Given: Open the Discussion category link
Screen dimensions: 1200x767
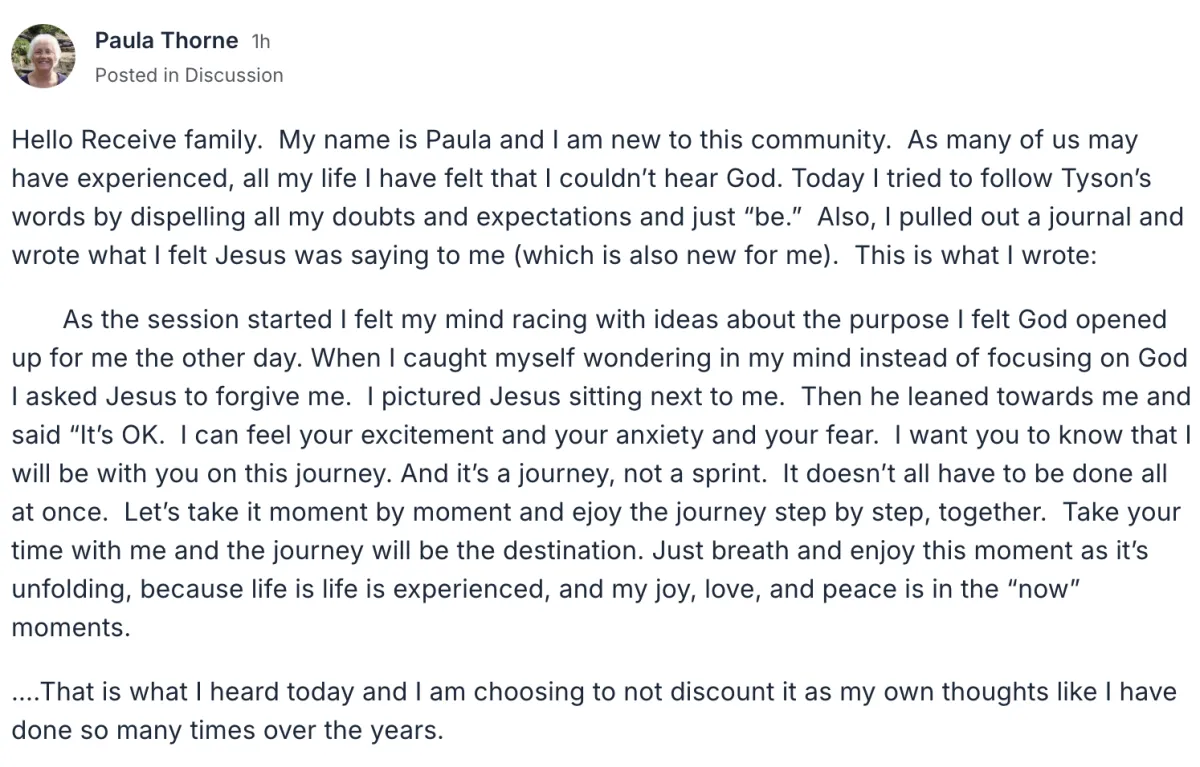Looking at the screenshot, I should coord(234,75).
